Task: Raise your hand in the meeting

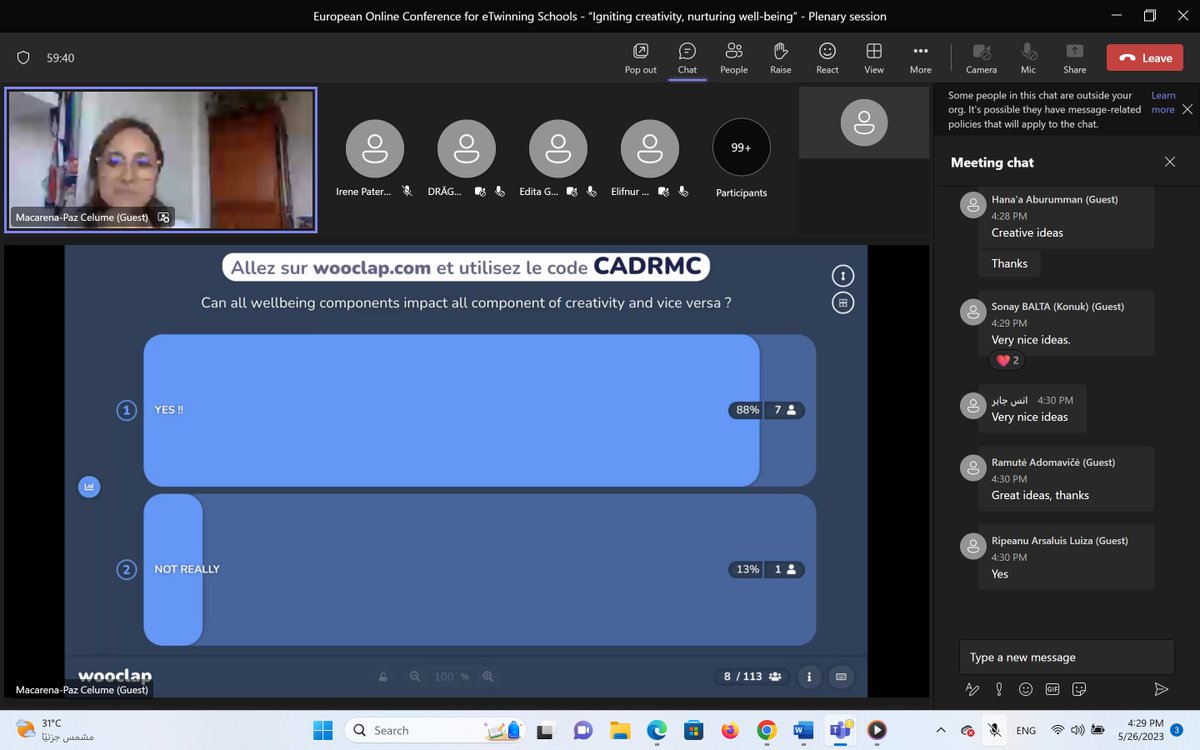Action: 781,58
